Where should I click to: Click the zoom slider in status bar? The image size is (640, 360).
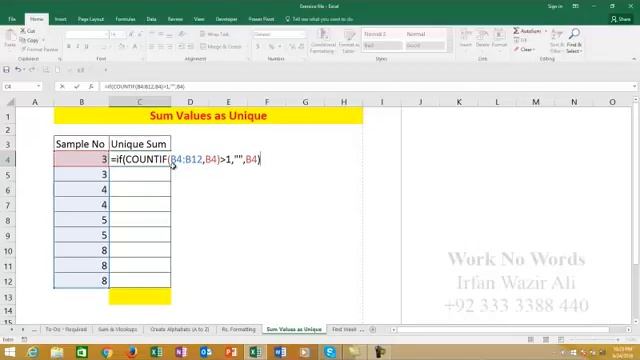coord(595,340)
